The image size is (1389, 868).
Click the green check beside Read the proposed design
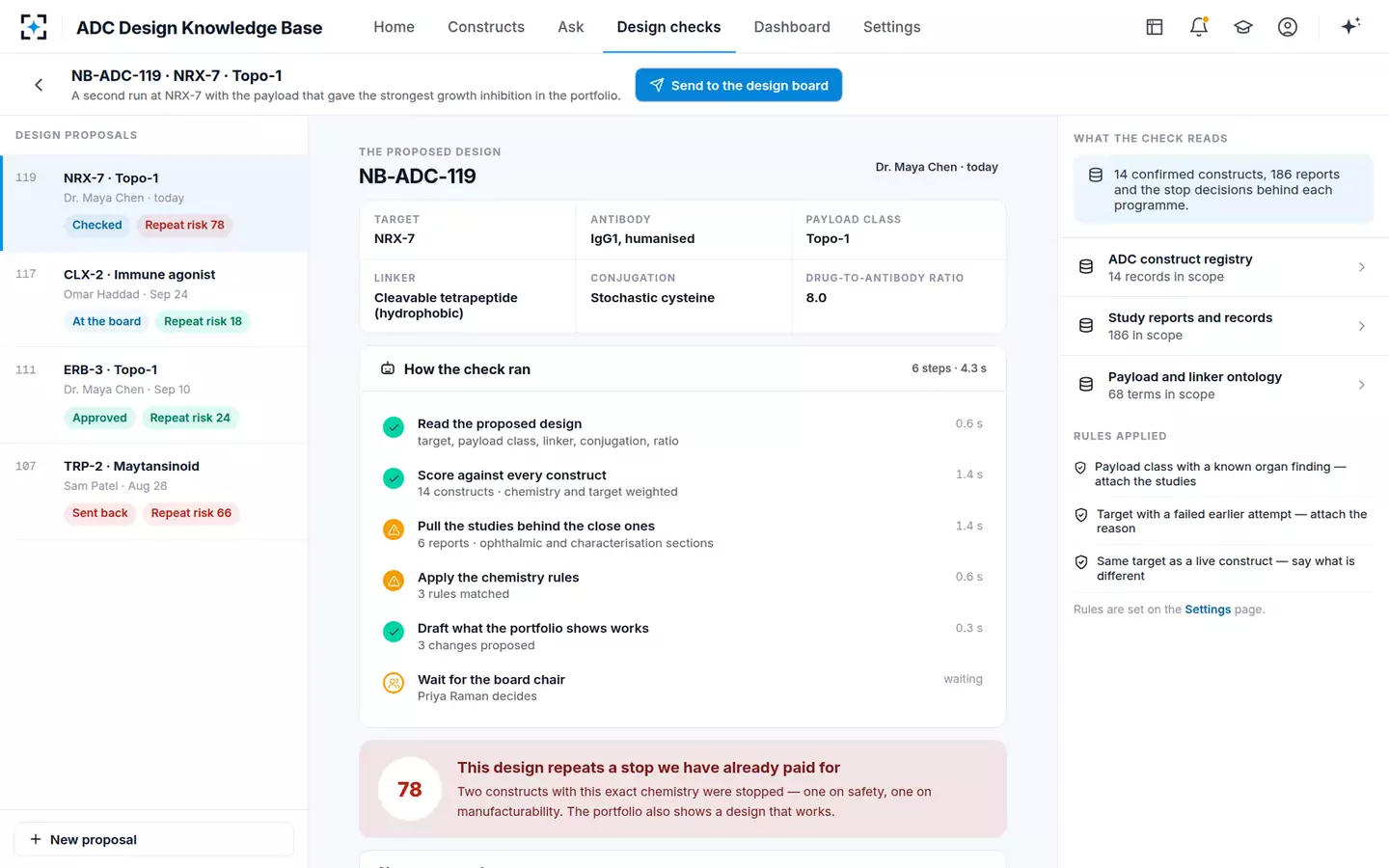click(x=394, y=427)
